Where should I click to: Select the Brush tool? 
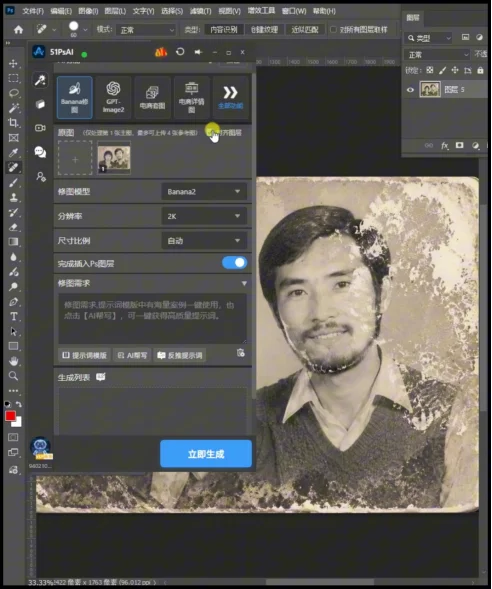(x=13, y=183)
